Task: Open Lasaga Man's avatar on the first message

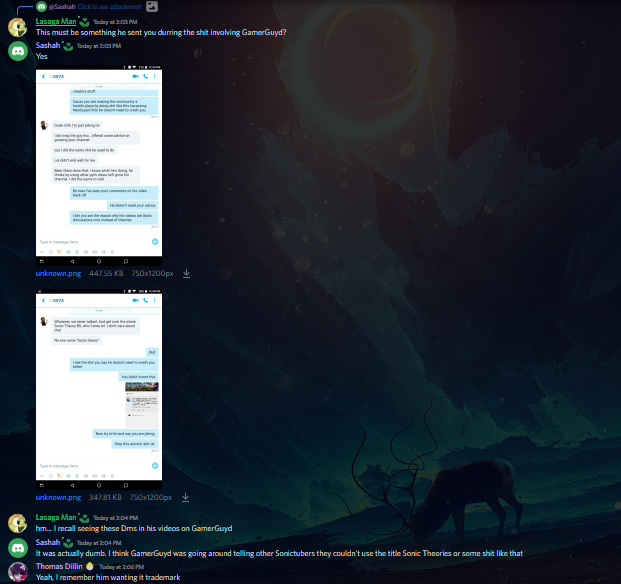Action: tap(18, 27)
